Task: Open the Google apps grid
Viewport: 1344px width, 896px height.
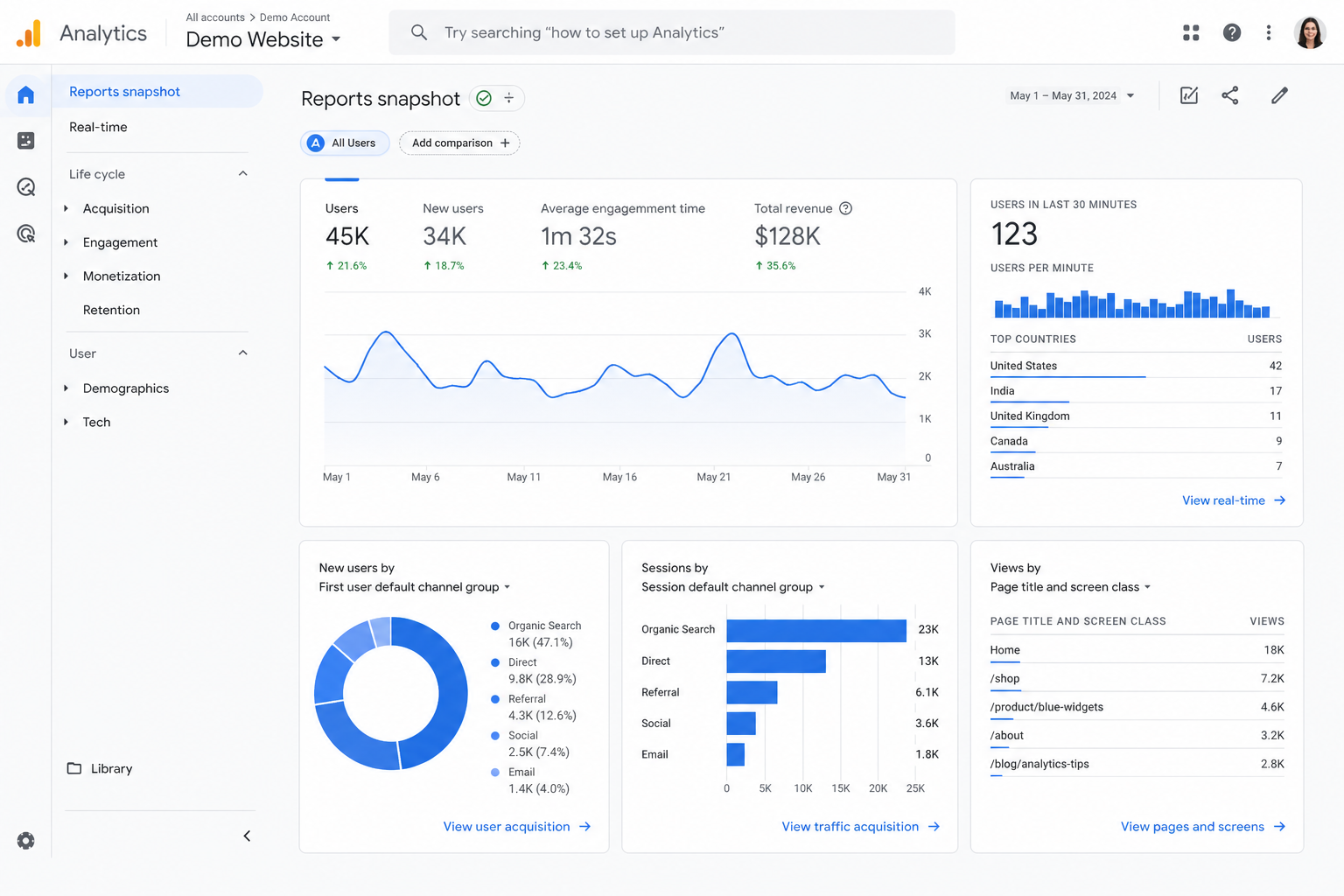Action: click(1191, 32)
